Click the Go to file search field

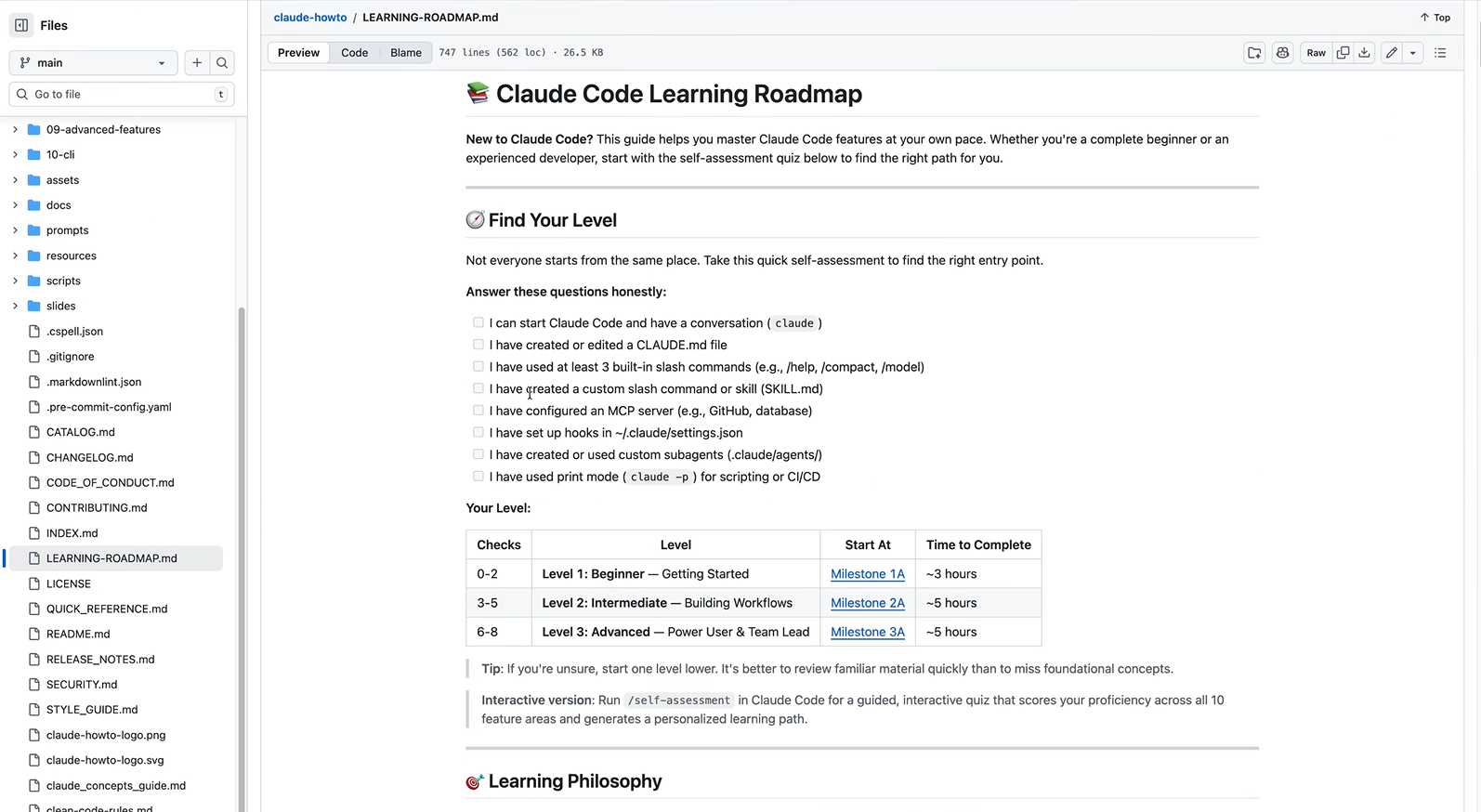pos(122,94)
